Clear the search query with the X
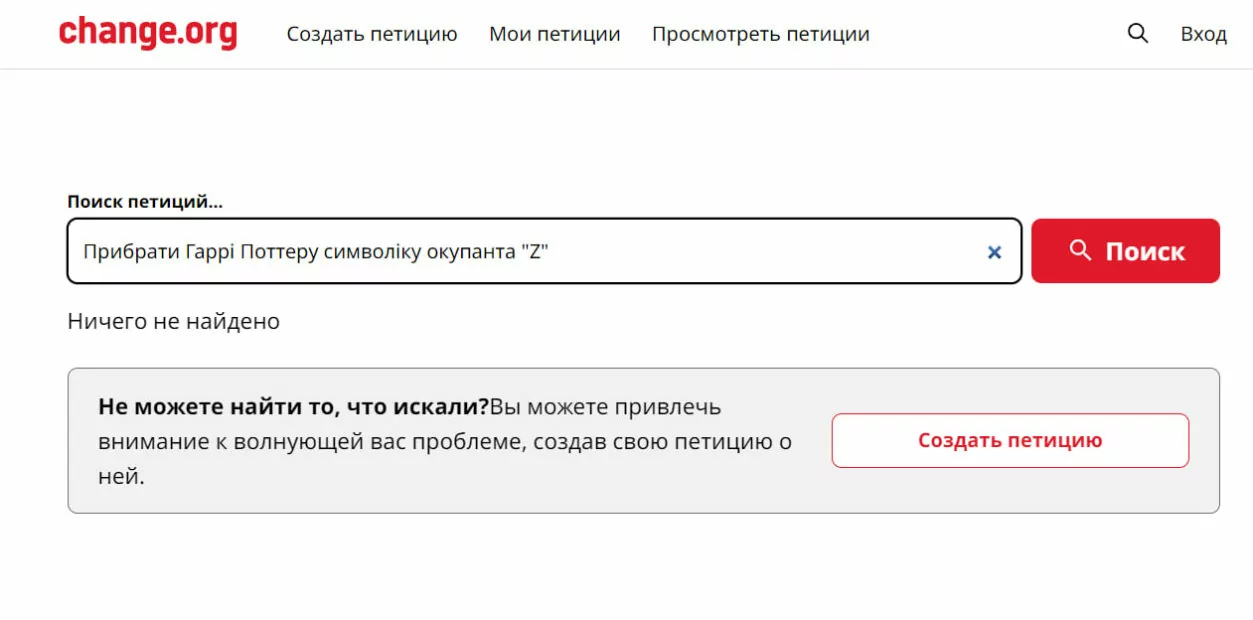This screenshot has width=1253, height=620. pyautogui.click(x=994, y=253)
